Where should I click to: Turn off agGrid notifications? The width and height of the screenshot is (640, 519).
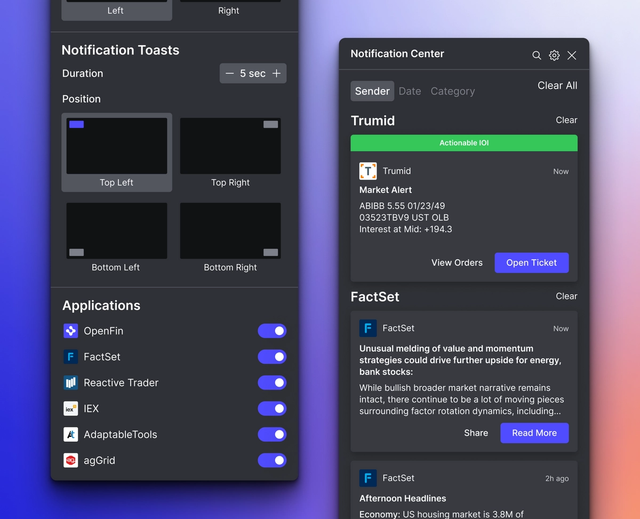point(272,460)
